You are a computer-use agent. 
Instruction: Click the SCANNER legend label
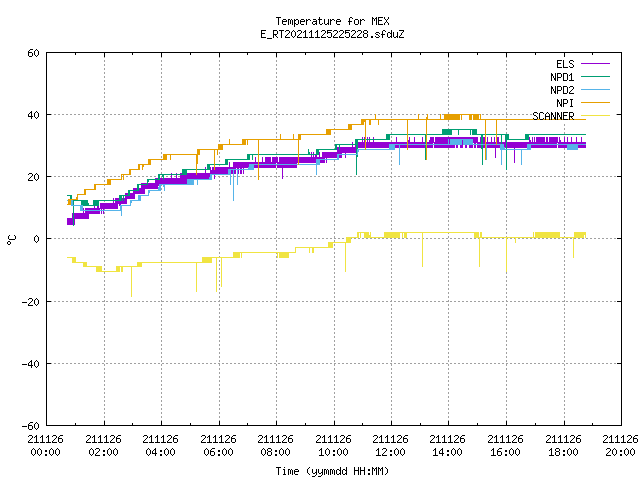click(553, 116)
